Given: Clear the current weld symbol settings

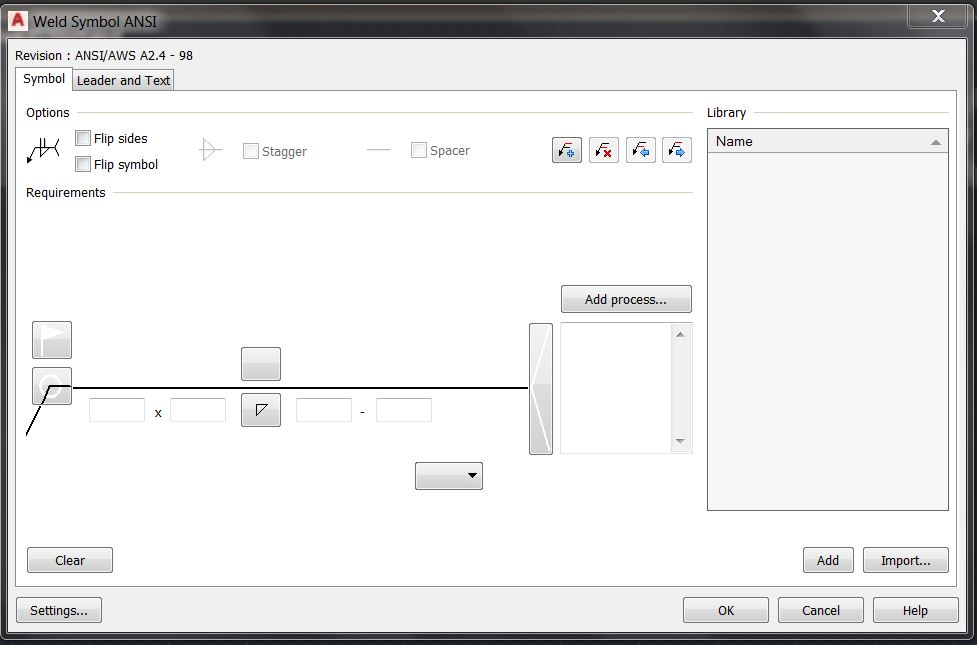Looking at the screenshot, I should 69,560.
